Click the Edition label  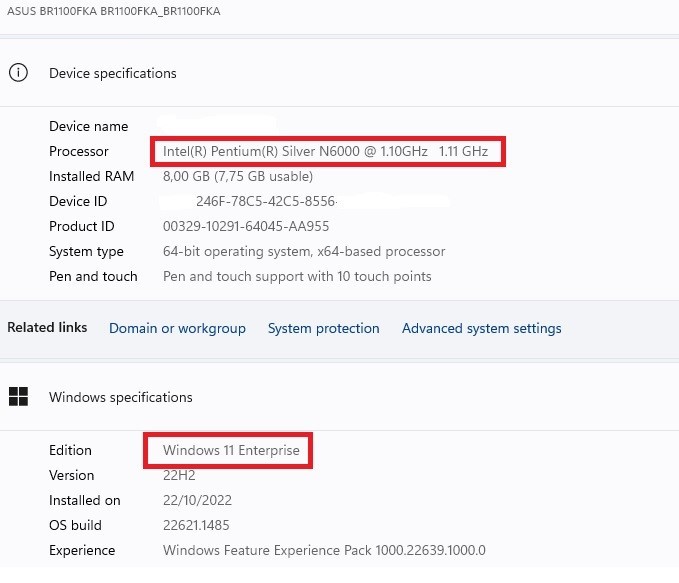(x=70, y=450)
